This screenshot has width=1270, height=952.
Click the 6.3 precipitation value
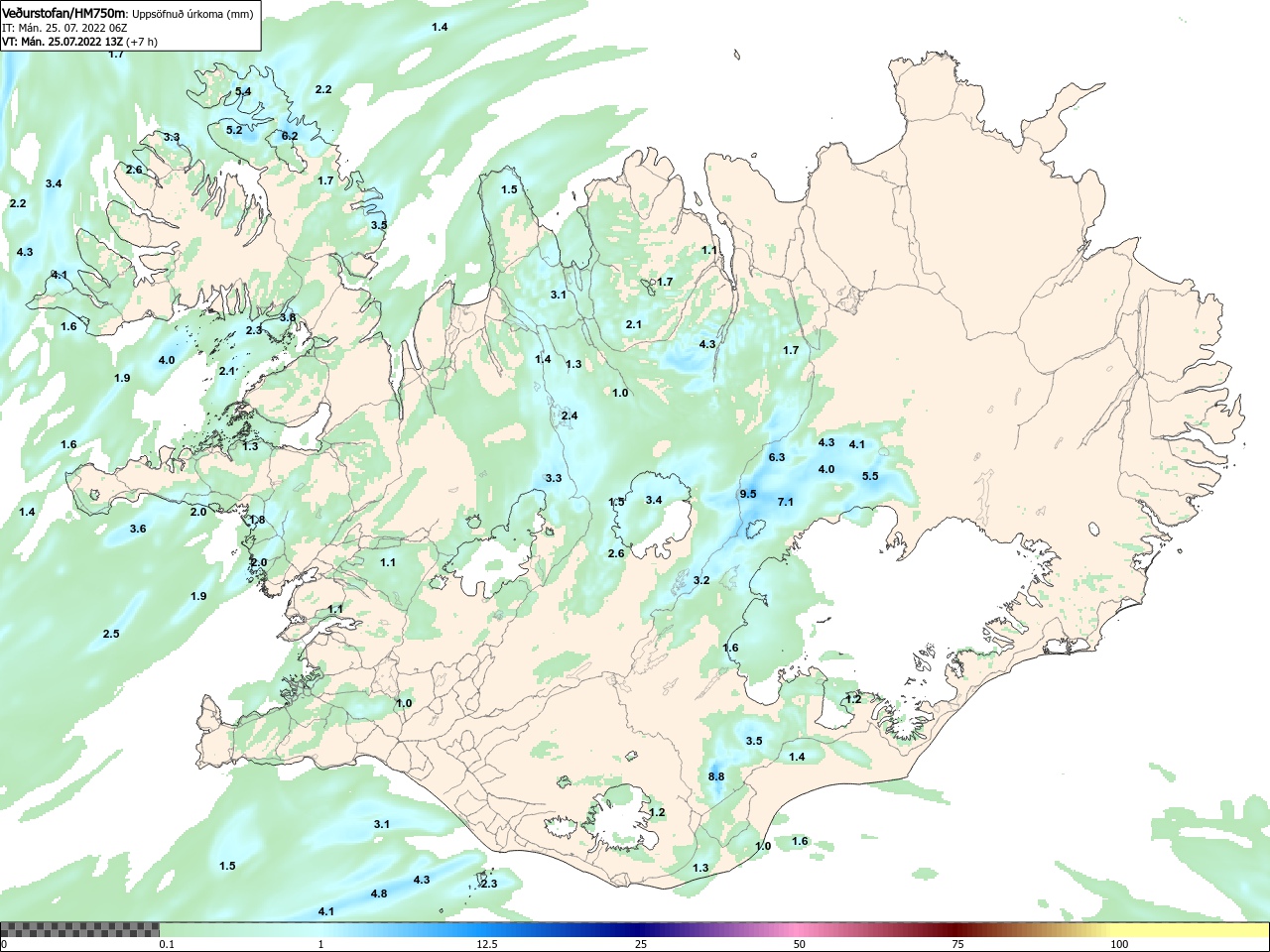pos(777,457)
